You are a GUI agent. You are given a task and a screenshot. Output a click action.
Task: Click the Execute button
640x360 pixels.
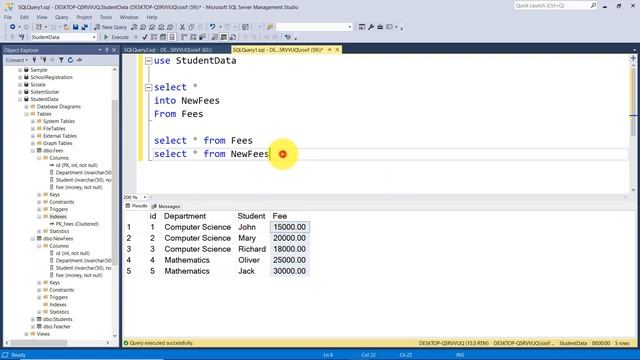pos(116,37)
